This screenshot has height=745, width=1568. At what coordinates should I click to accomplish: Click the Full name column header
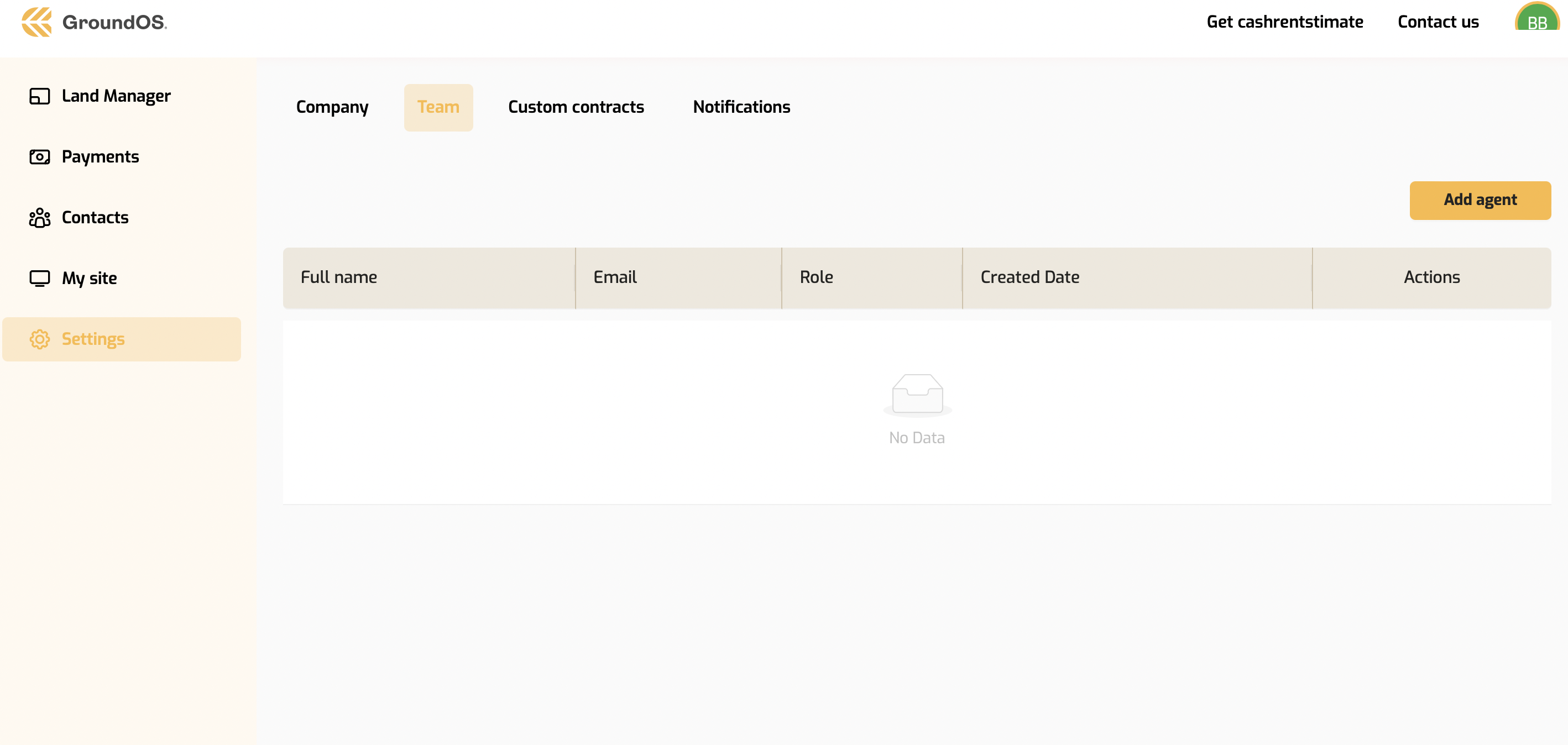tap(338, 277)
